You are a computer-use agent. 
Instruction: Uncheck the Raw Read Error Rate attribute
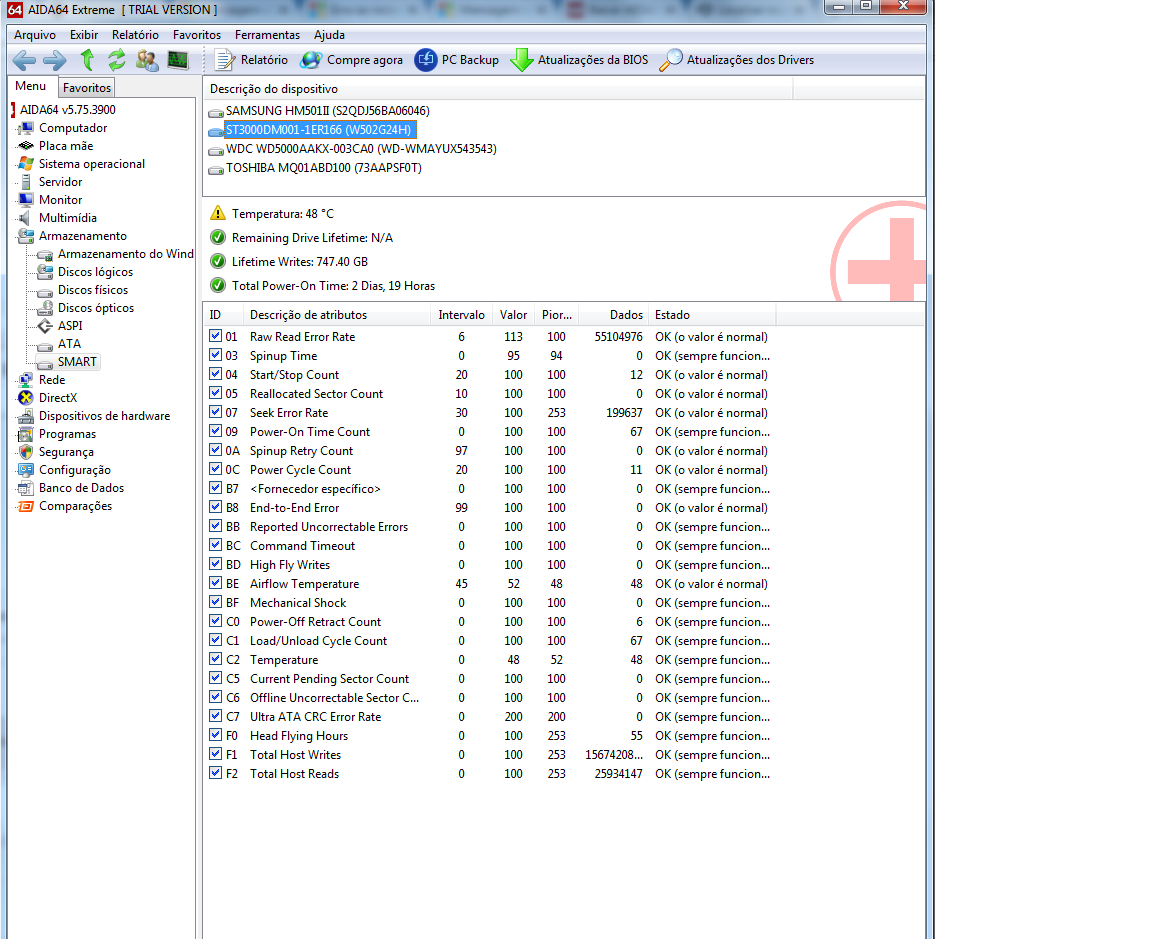[215, 336]
